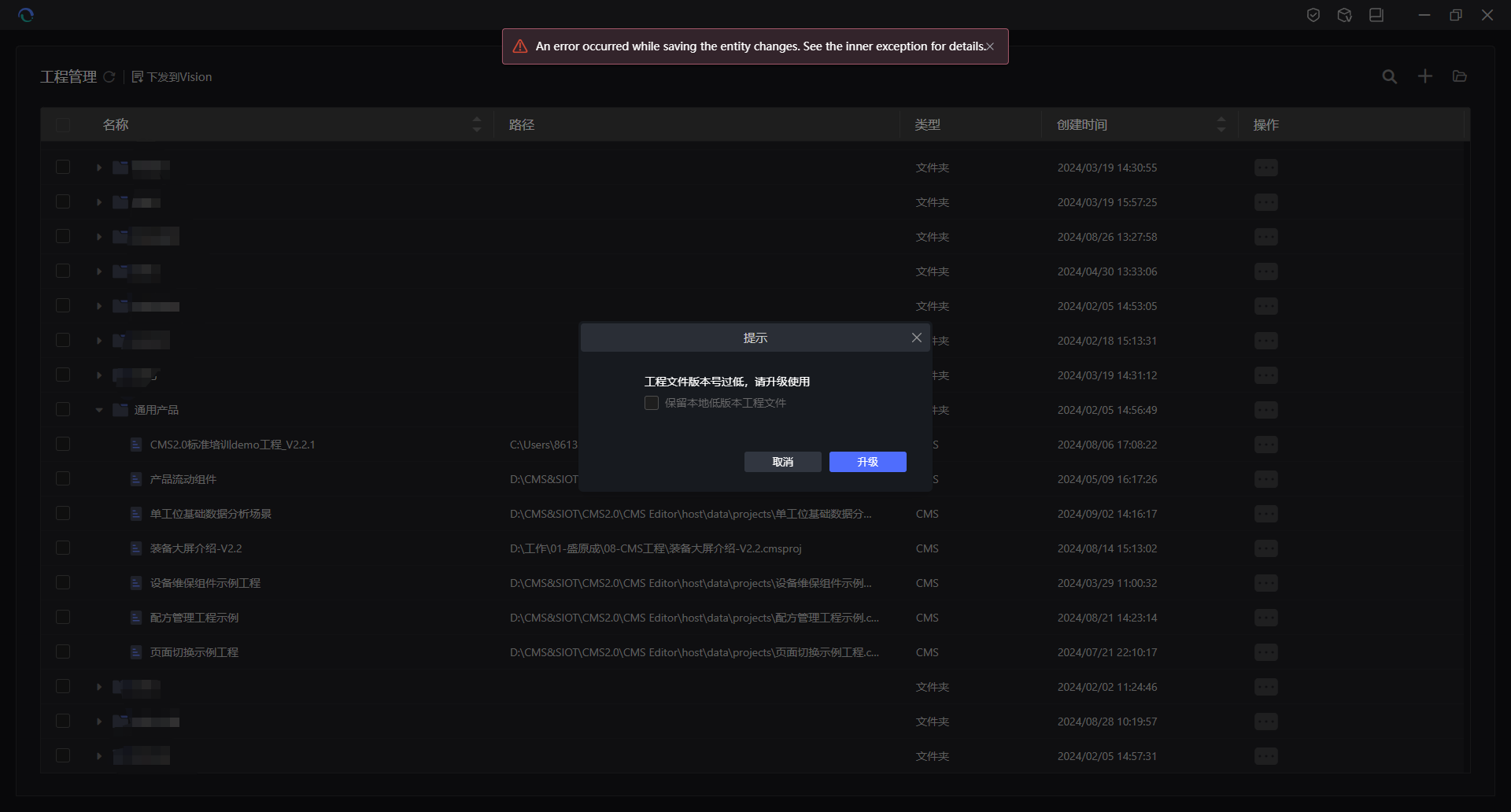Click the plus icon to add project
1511x812 pixels.
click(1424, 76)
